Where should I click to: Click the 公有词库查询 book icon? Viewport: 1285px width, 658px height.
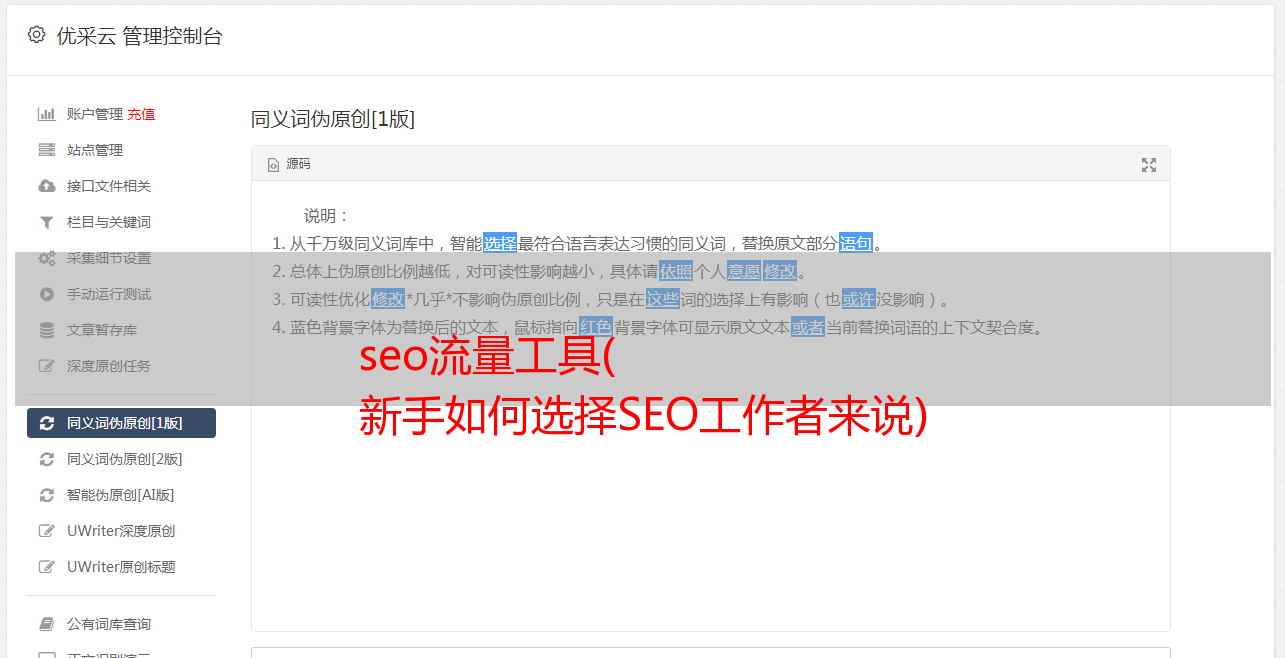pyautogui.click(x=46, y=624)
